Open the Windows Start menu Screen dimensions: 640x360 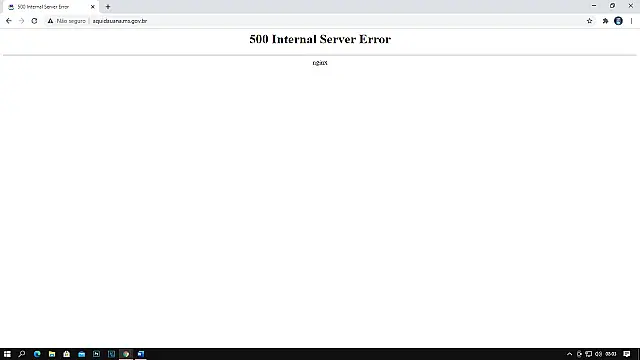tap(7, 354)
